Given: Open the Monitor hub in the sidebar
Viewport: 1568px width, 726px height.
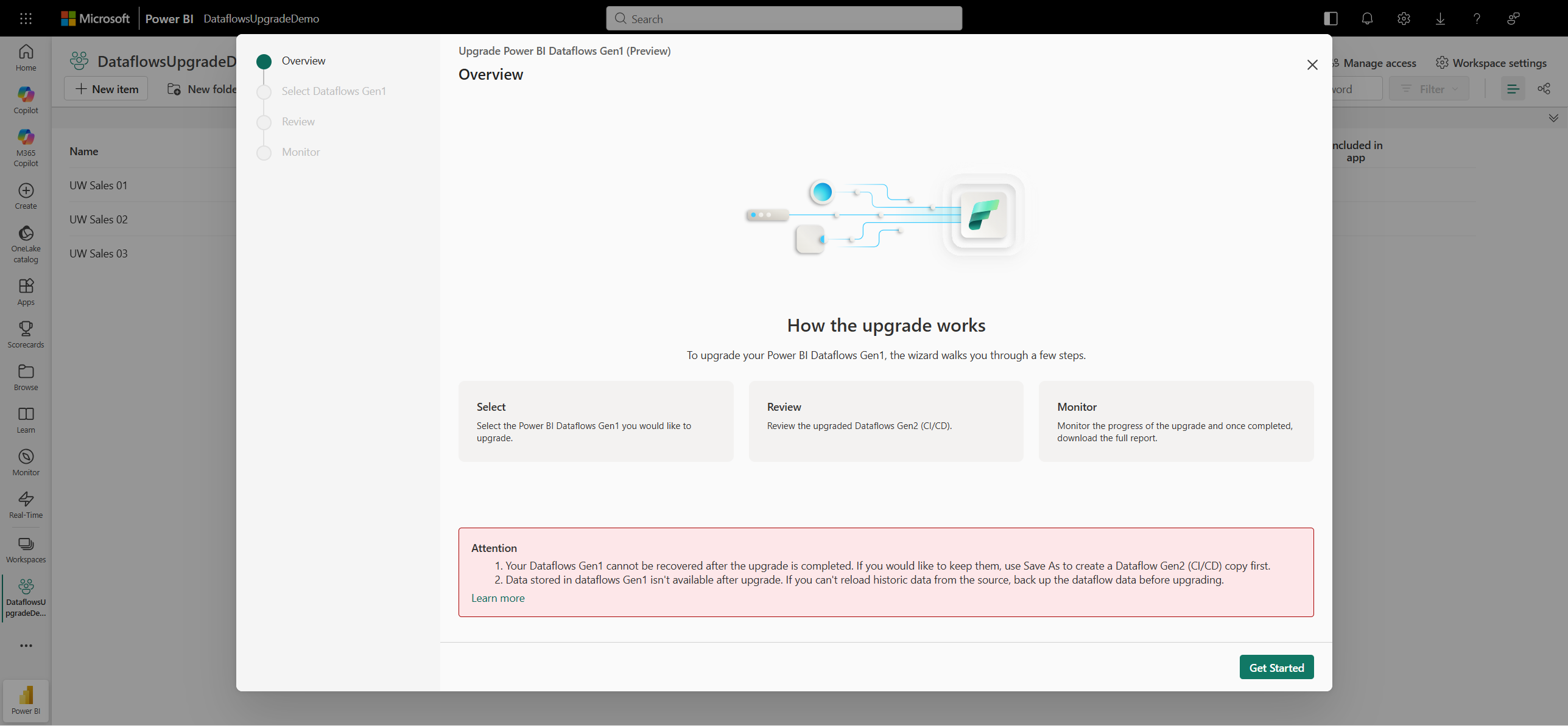Looking at the screenshot, I should 26,462.
